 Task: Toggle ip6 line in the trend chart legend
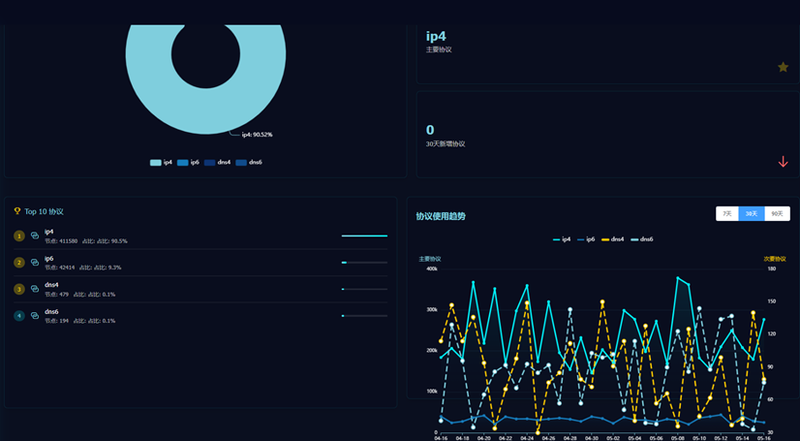click(586, 239)
